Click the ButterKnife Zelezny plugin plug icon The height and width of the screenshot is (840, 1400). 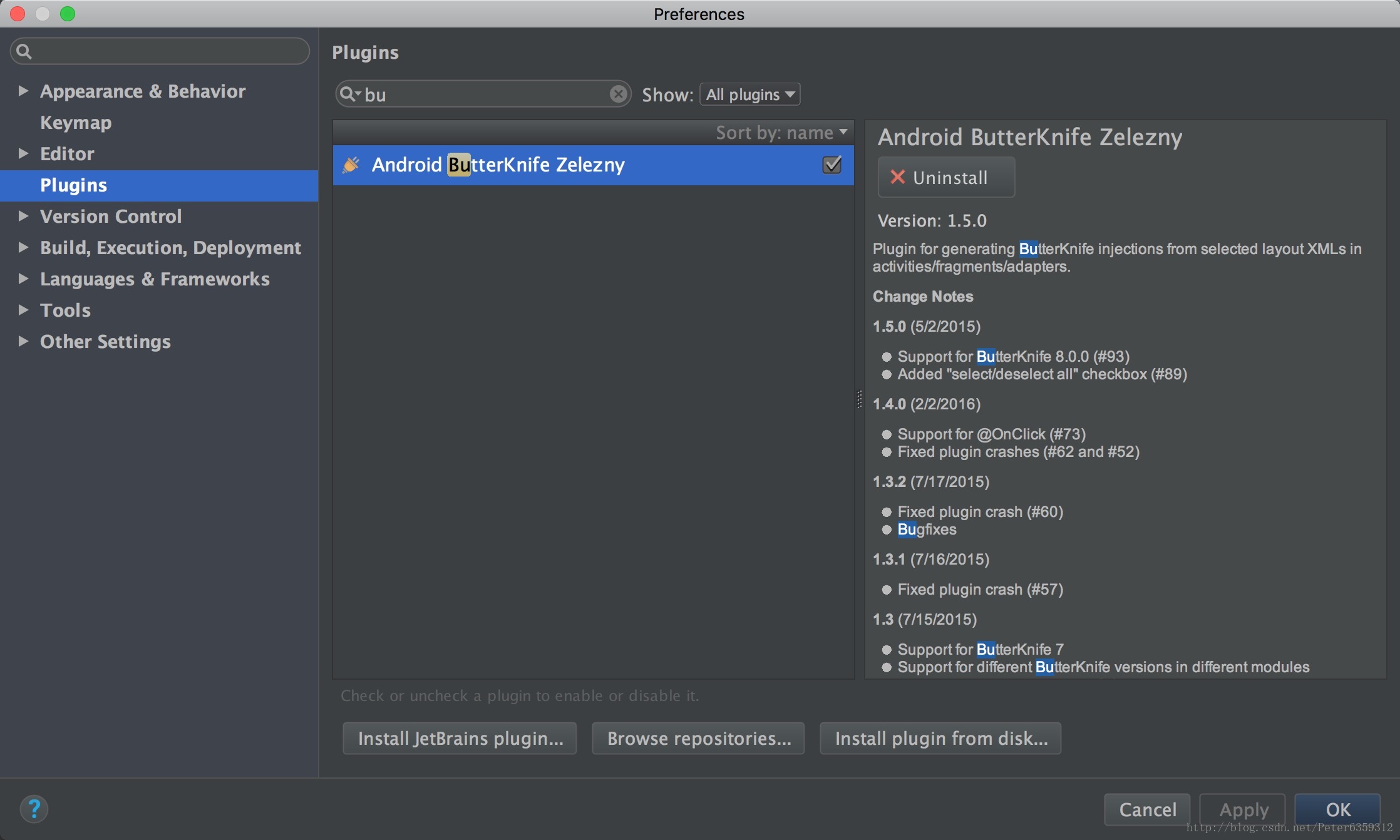351,165
